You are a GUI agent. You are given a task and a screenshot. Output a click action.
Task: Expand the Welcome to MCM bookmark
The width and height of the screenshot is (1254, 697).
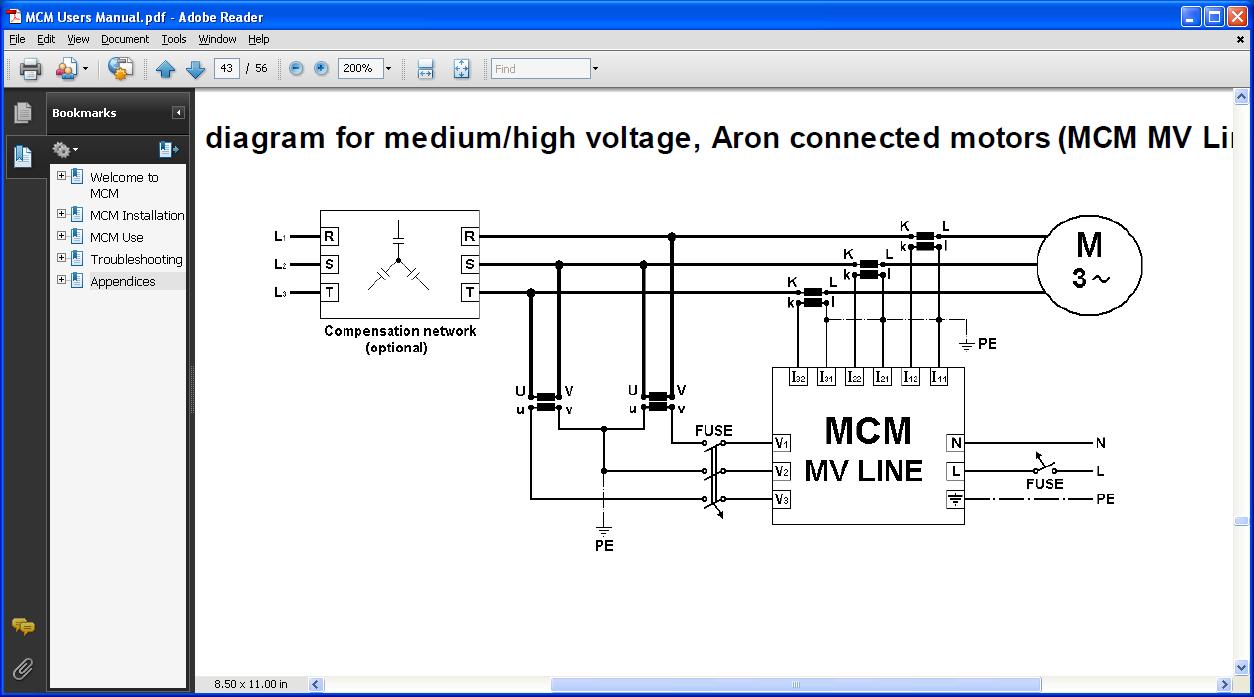[x=61, y=176]
